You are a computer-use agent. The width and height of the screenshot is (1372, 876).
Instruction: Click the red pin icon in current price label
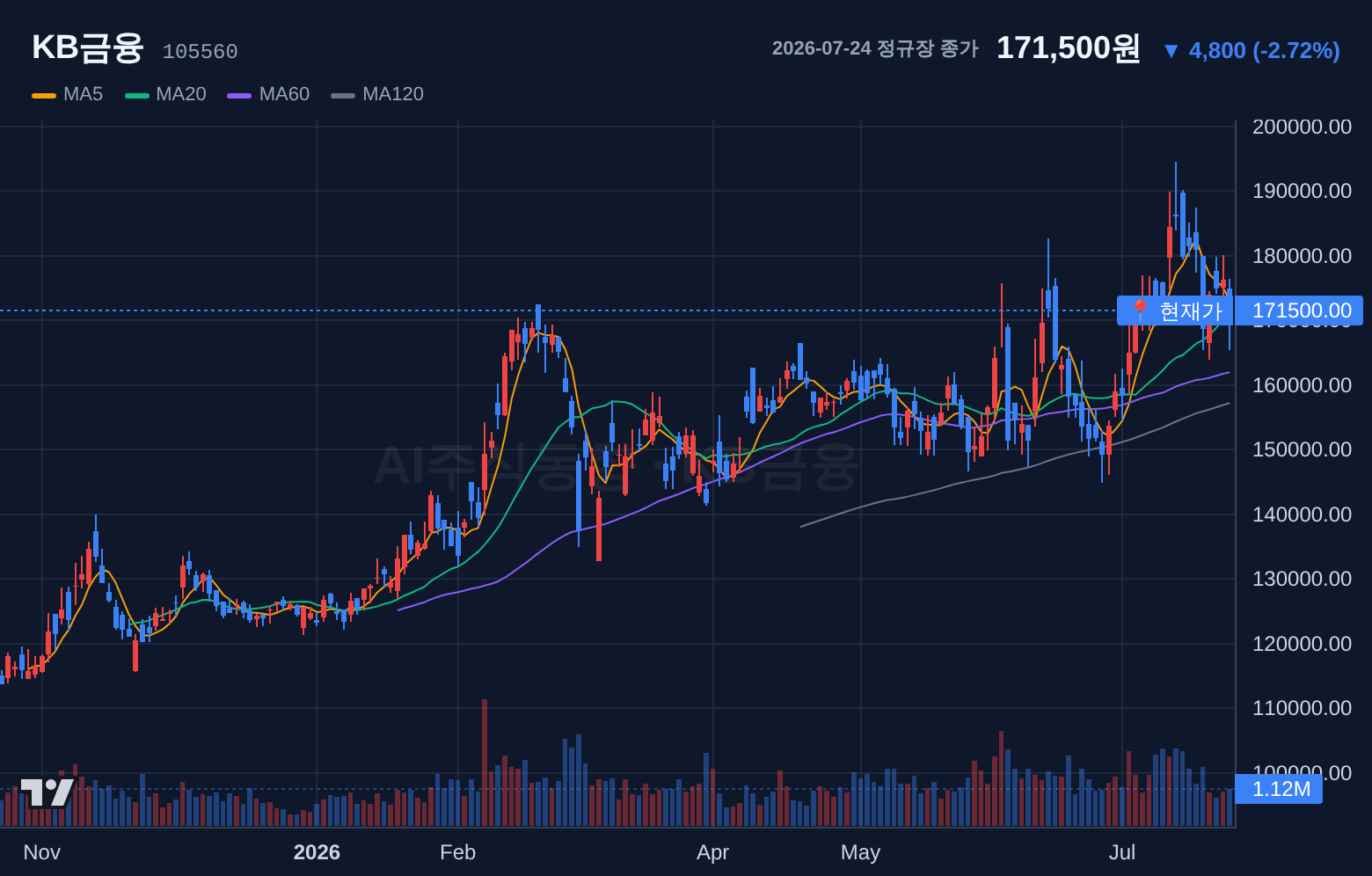(1140, 310)
